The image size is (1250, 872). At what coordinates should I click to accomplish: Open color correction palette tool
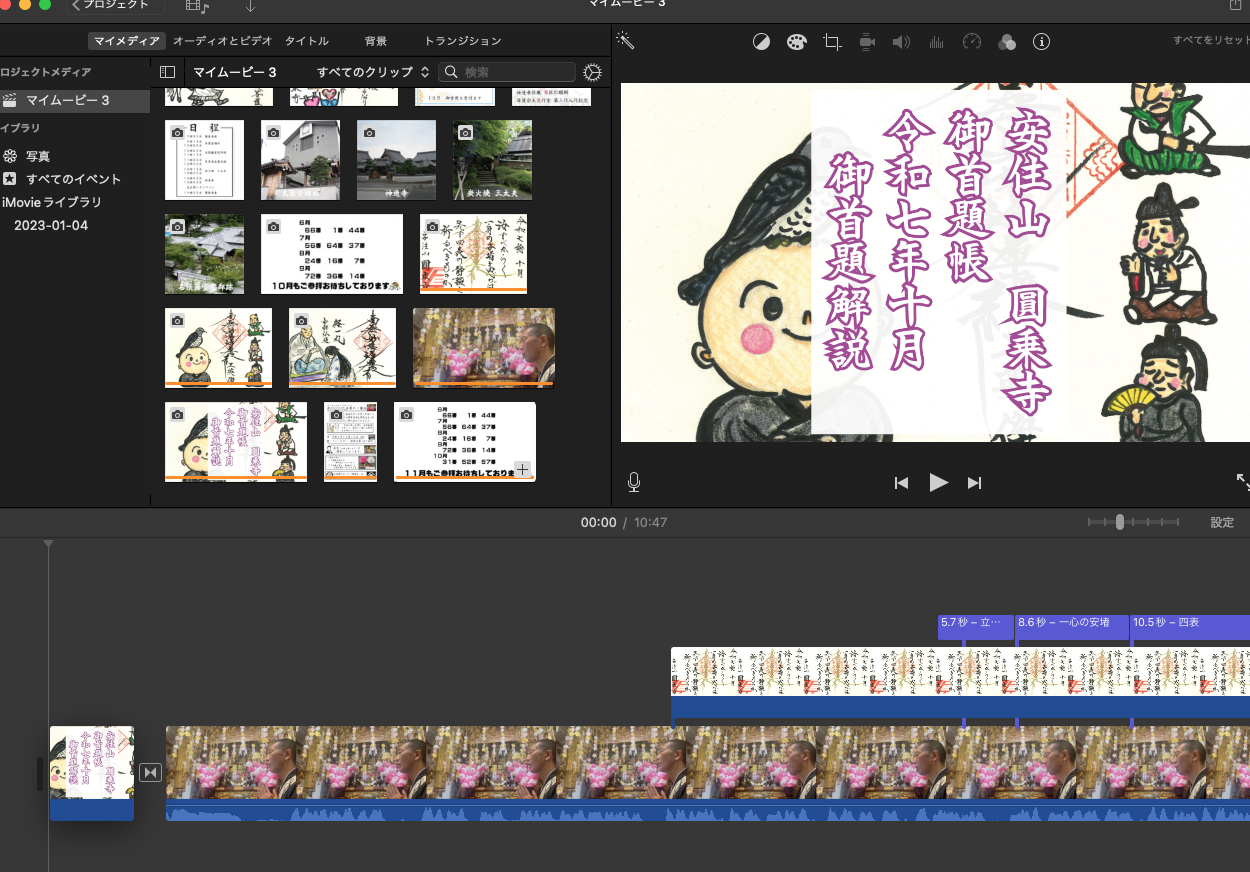pyautogui.click(x=796, y=42)
